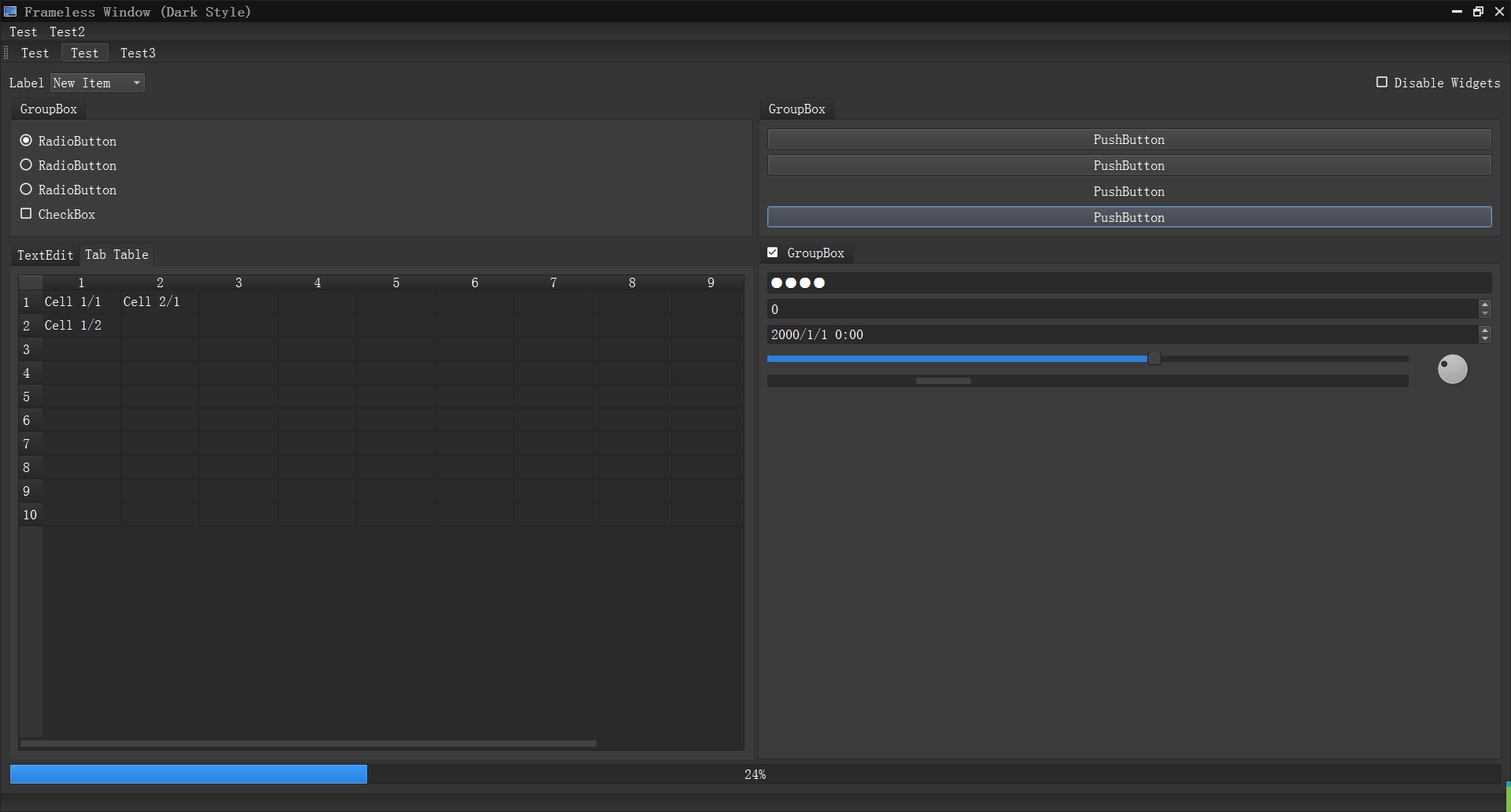The height and width of the screenshot is (812, 1511).
Task: Click the dial control knob
Action: tap(1452, 368)
